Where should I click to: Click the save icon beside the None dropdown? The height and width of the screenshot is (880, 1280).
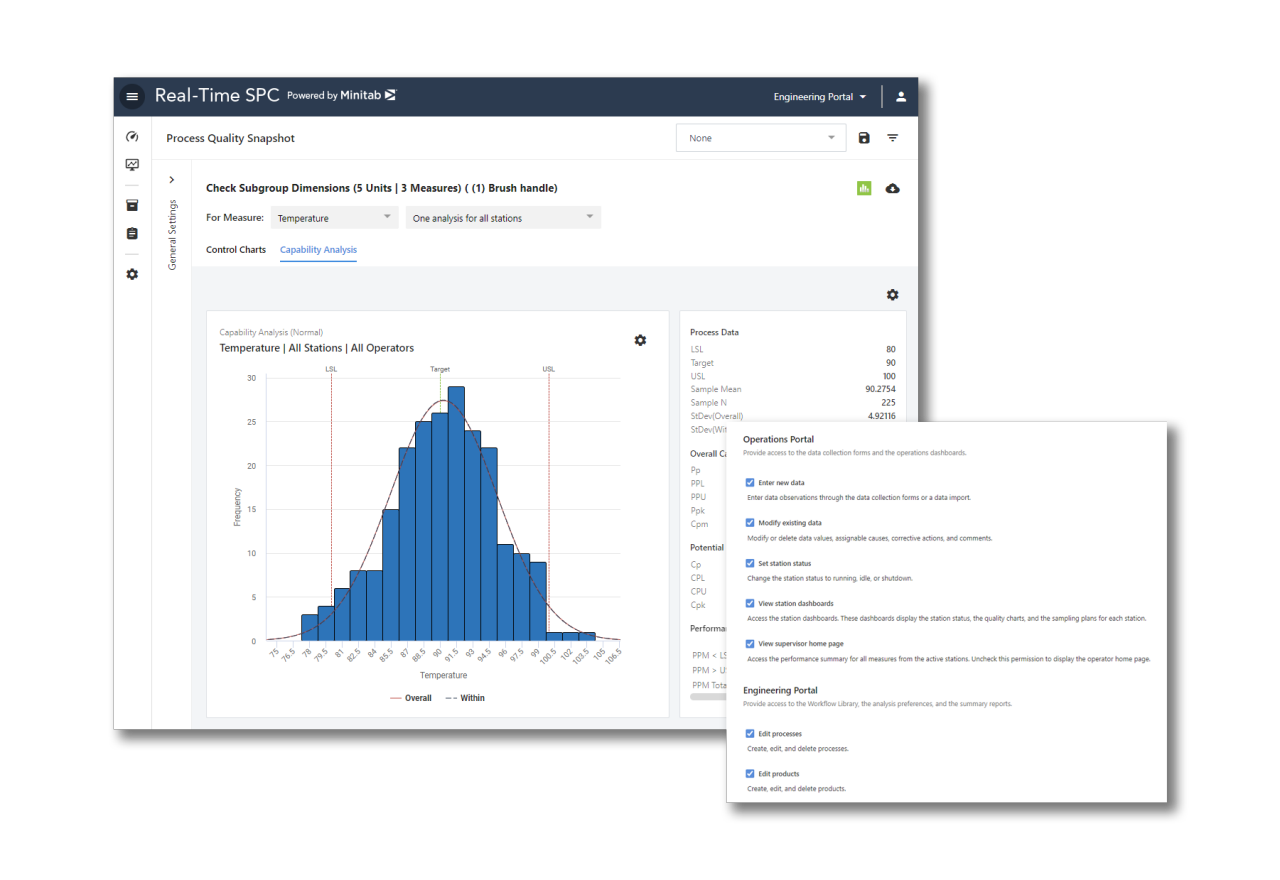click(864, 137)
